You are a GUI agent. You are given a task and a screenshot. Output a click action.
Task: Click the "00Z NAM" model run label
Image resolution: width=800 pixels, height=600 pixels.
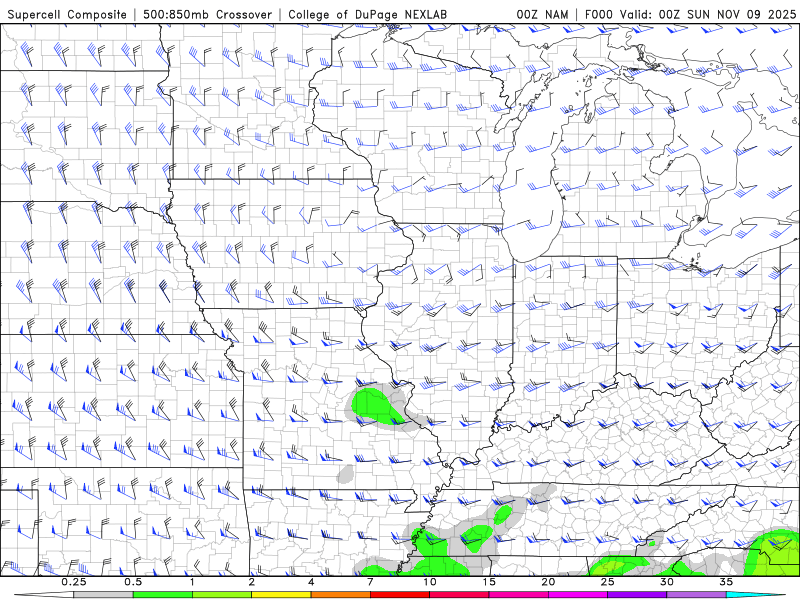[x=542, y=14]
